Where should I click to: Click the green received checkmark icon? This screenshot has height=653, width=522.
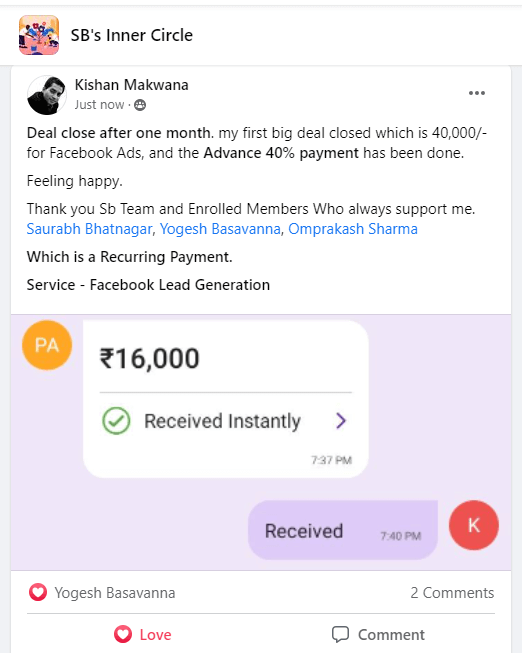pyautogui.click(x=116, y=421)
